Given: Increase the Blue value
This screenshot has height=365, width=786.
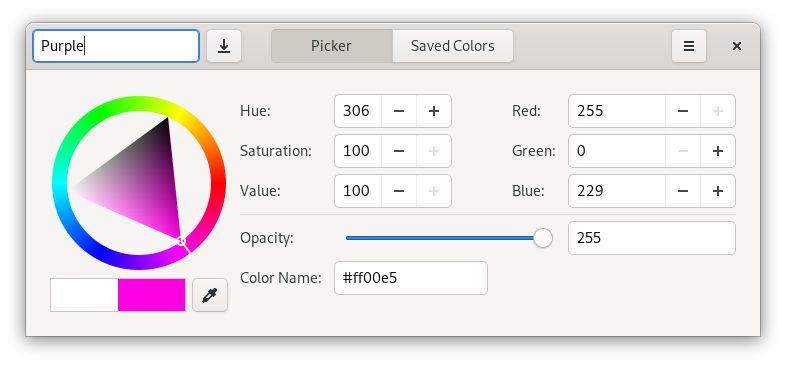Looking at the screenshot, I should tap(718, 191).
